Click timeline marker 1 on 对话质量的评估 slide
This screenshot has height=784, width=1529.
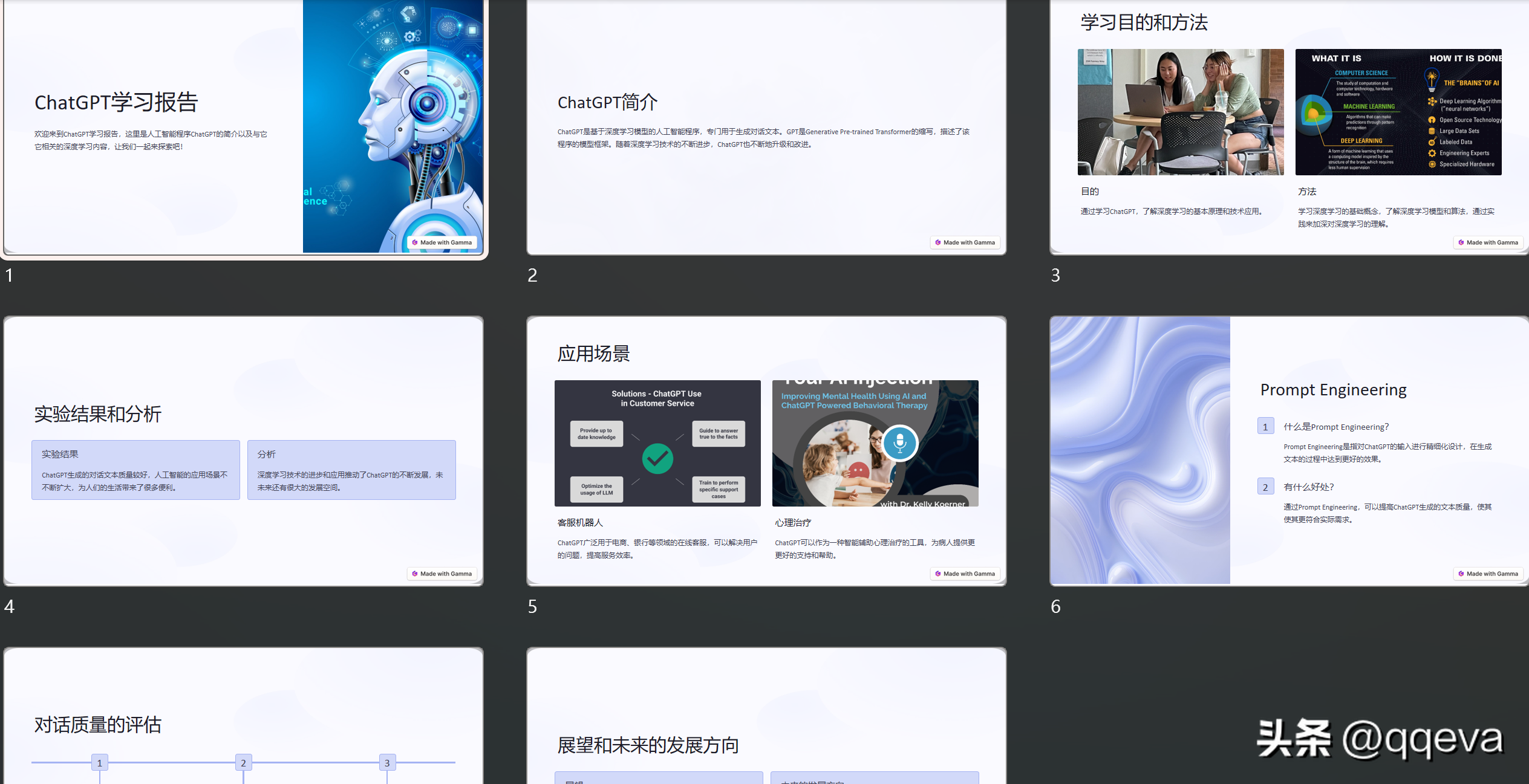pos(100,762)
